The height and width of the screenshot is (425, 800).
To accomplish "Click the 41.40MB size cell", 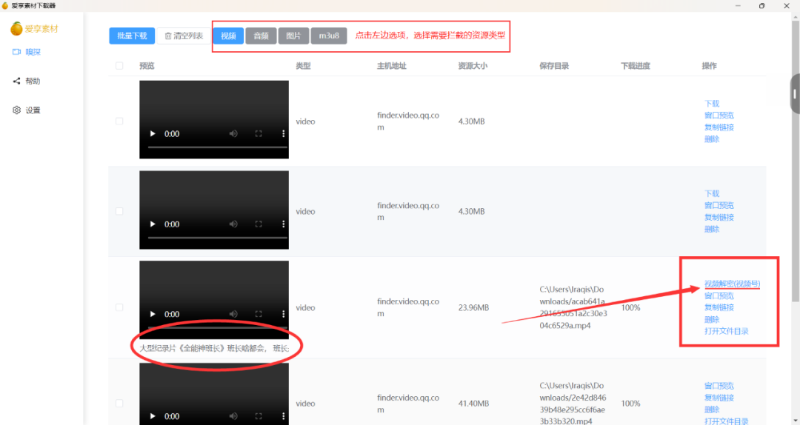I will [x=473, y=404].
